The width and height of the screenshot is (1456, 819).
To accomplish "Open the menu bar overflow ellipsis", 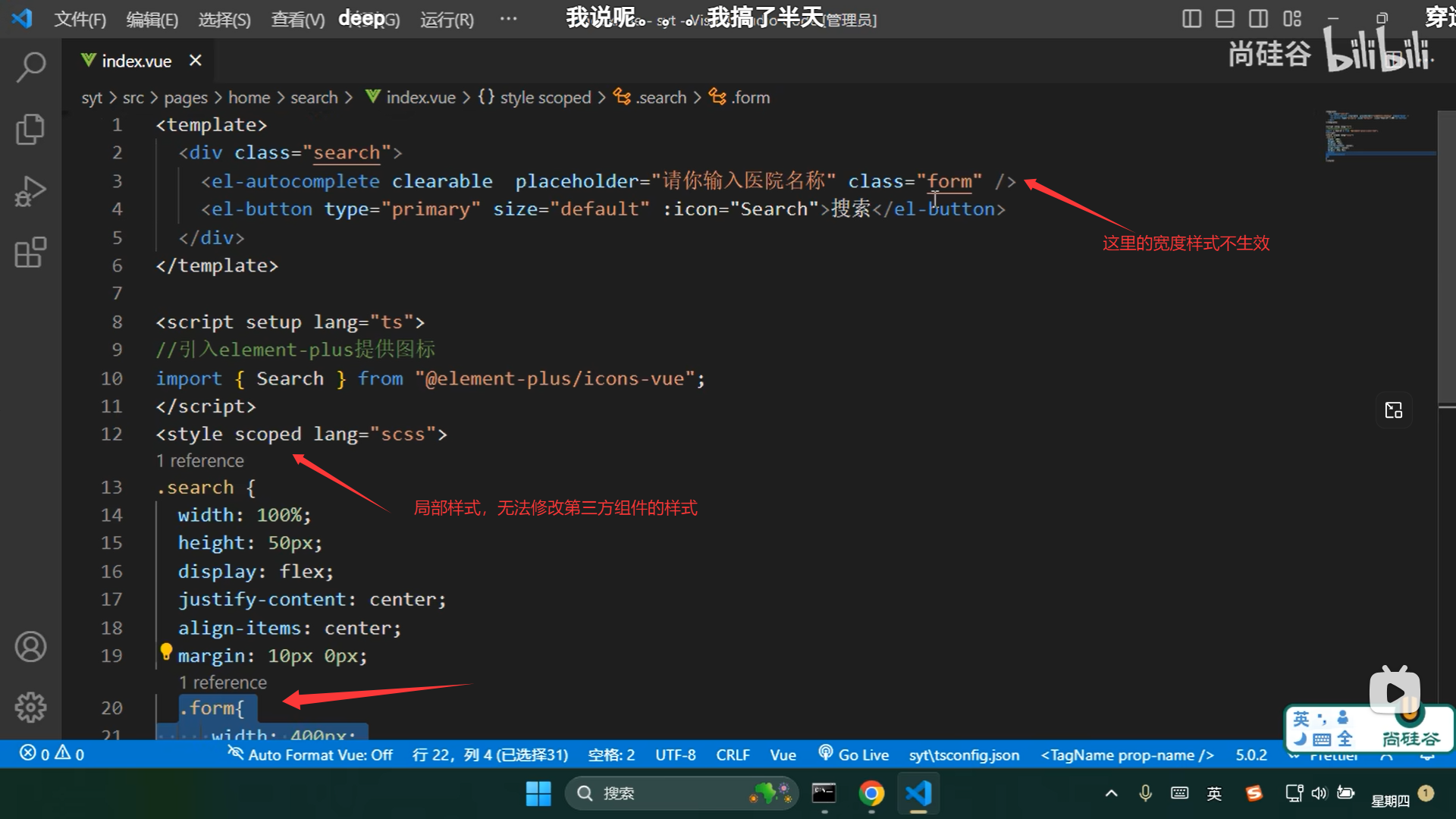I will 509,19.
